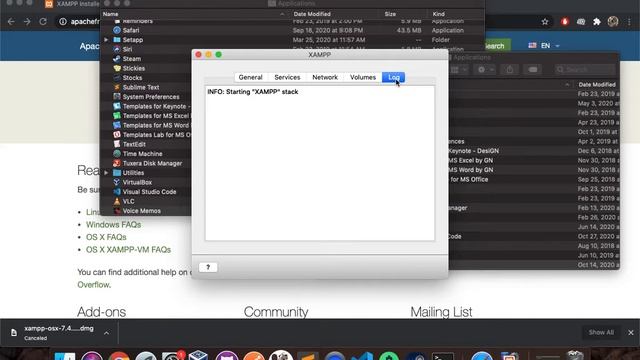Select System Preferences icon in Finder list

(x=117, y=97)
